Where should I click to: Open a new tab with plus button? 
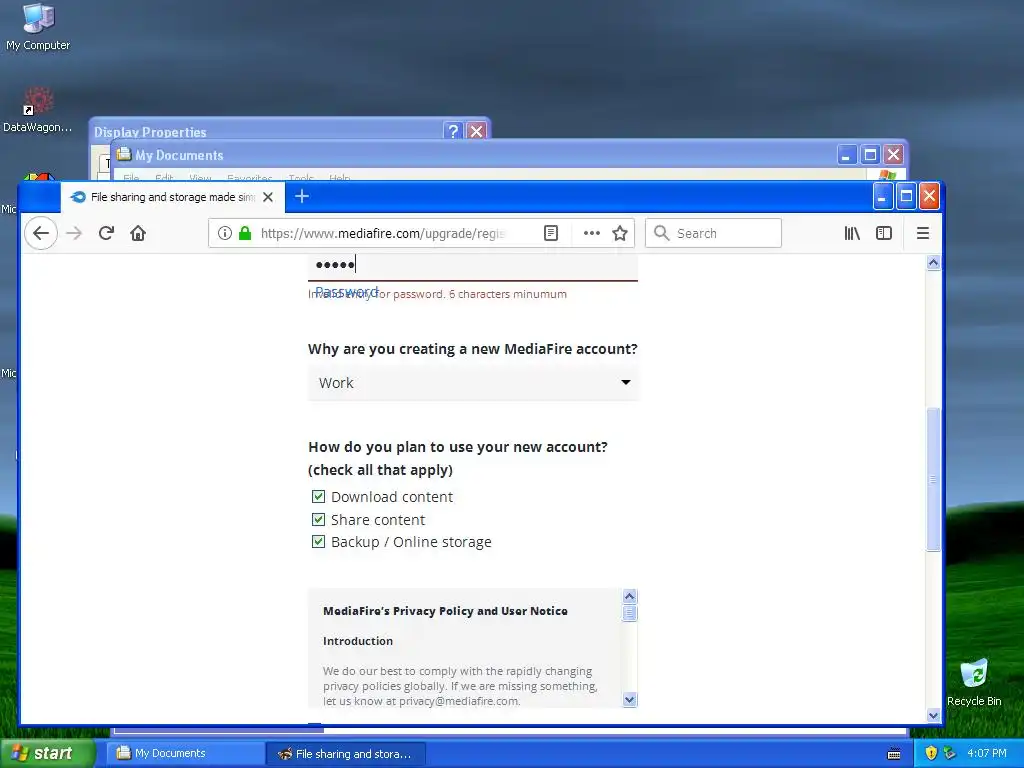[302, 197]
